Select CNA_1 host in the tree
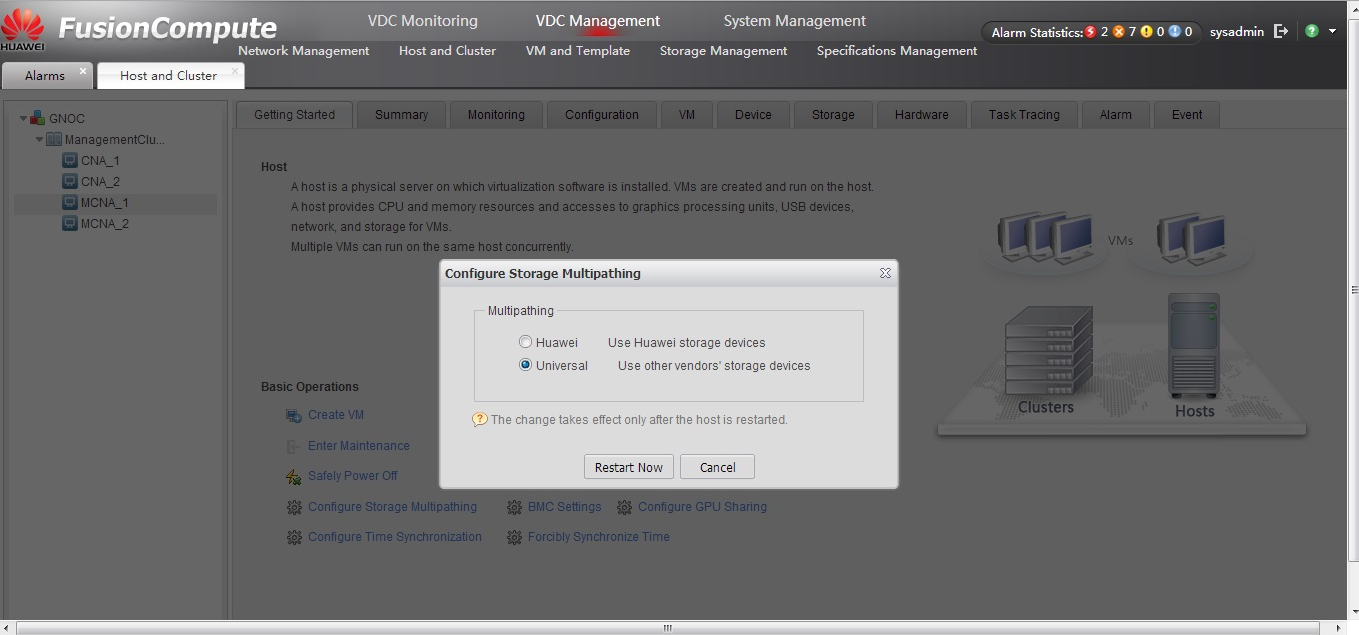This screenshot has width=1359, height=635. click(100, 161)
